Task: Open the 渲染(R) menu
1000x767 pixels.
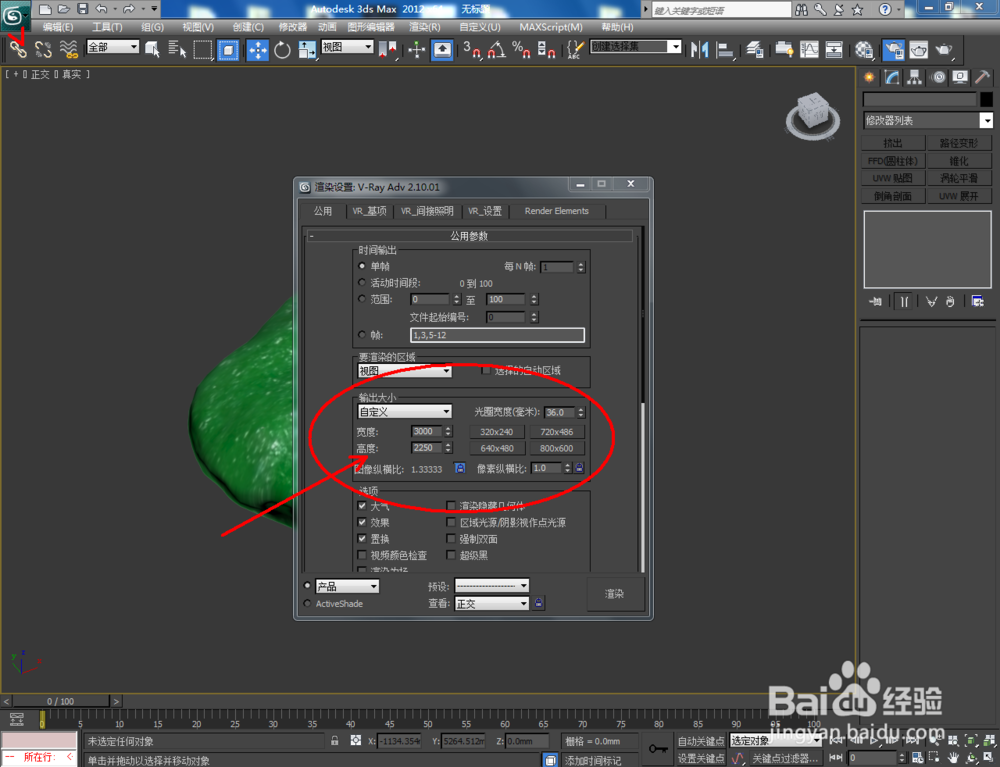Action: pos(424,27)
